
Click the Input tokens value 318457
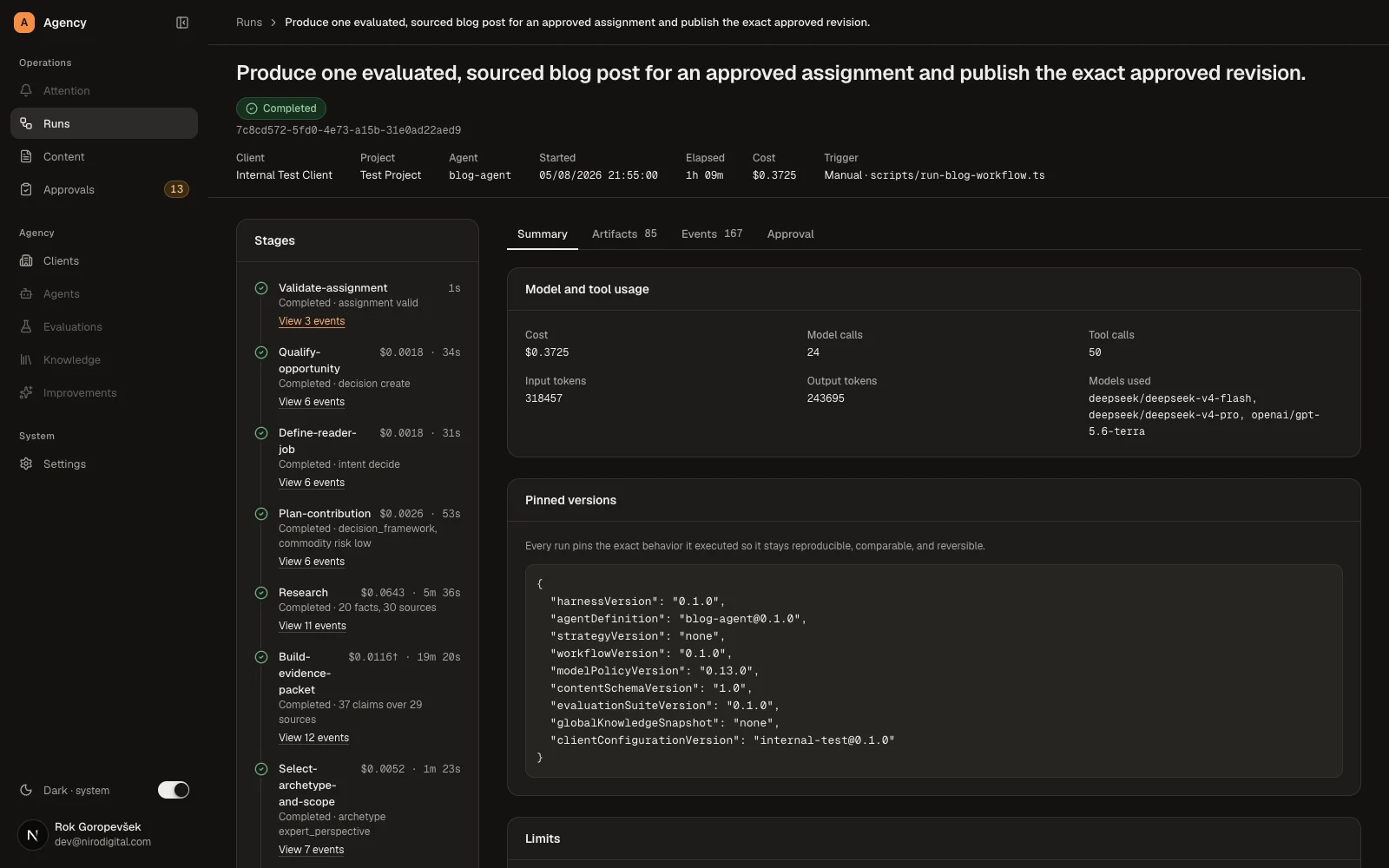click(544, 398)
